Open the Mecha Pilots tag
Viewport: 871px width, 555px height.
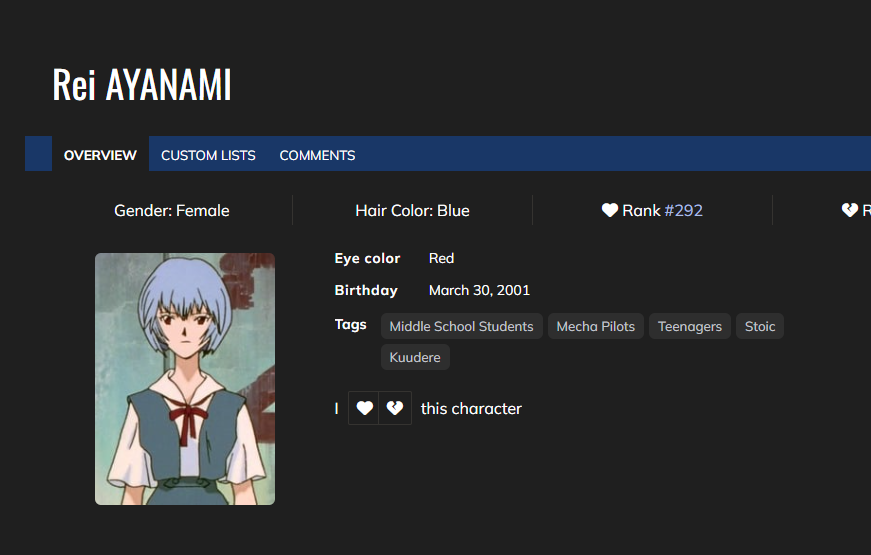596,326
